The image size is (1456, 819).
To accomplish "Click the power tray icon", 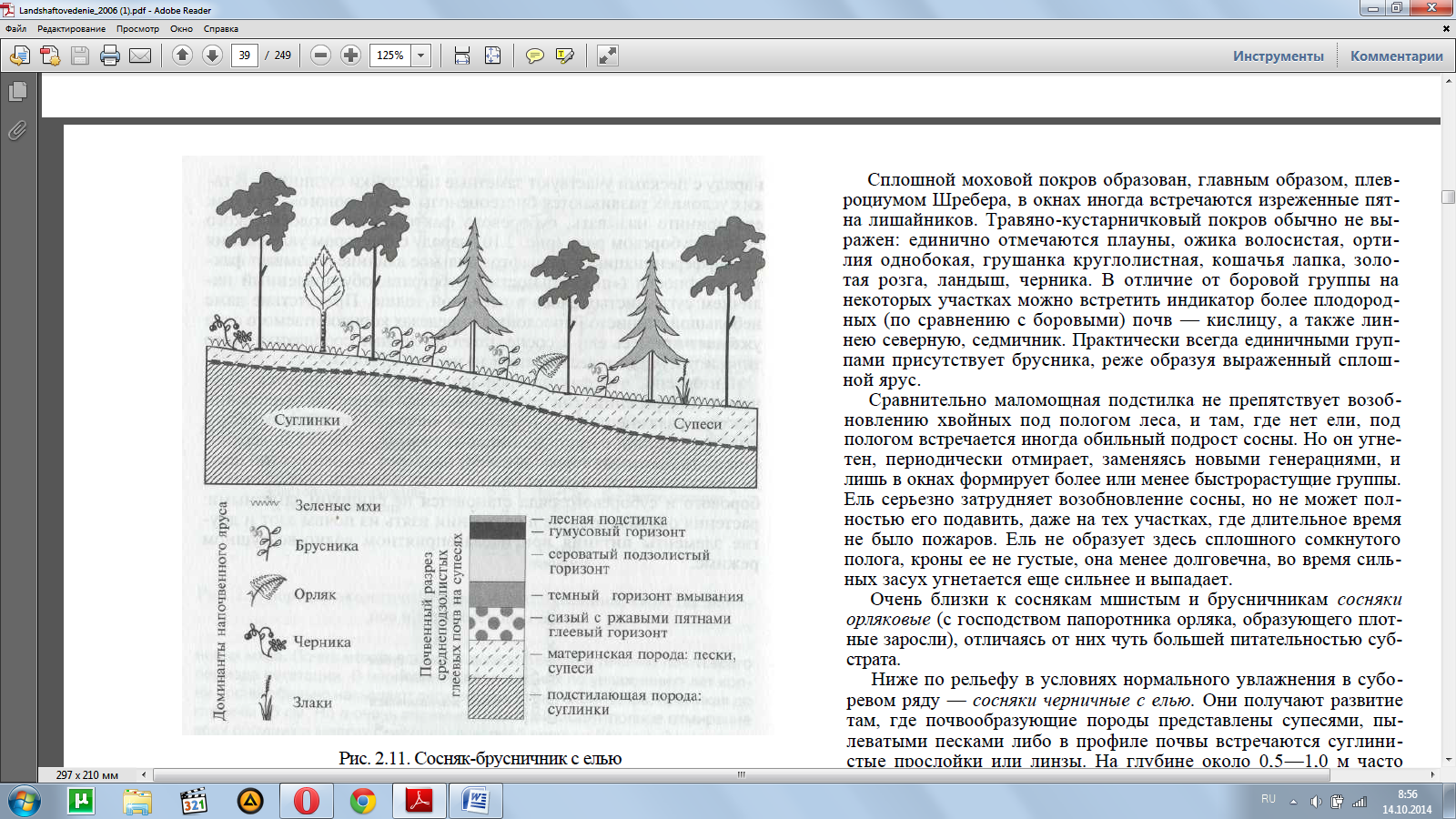I will pyautogui.click(x=1337, y=802).
